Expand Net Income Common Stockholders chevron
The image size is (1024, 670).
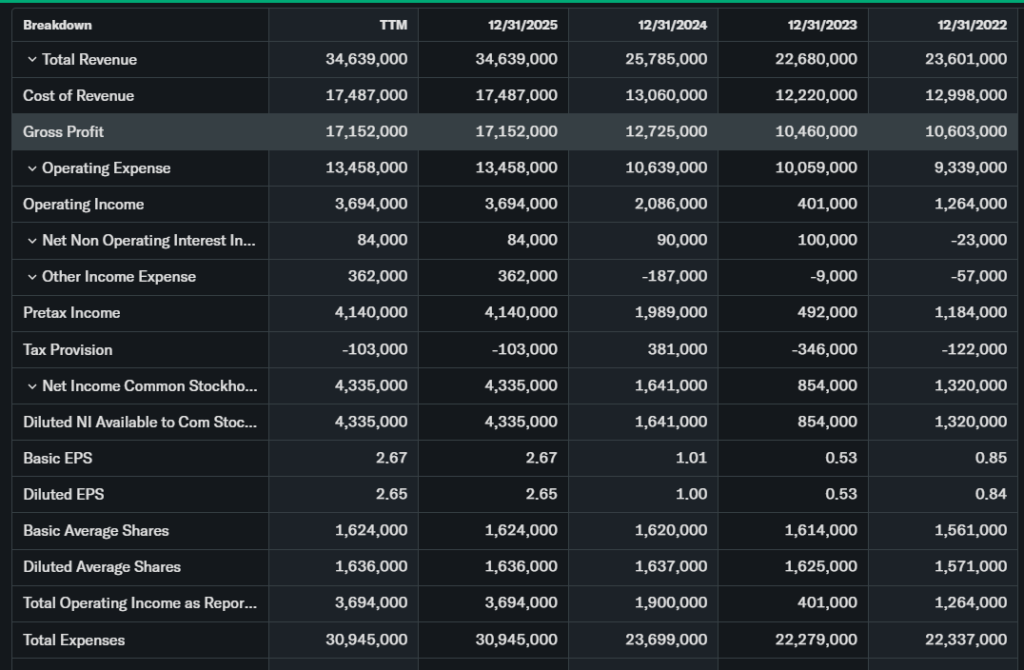(32, 386)
